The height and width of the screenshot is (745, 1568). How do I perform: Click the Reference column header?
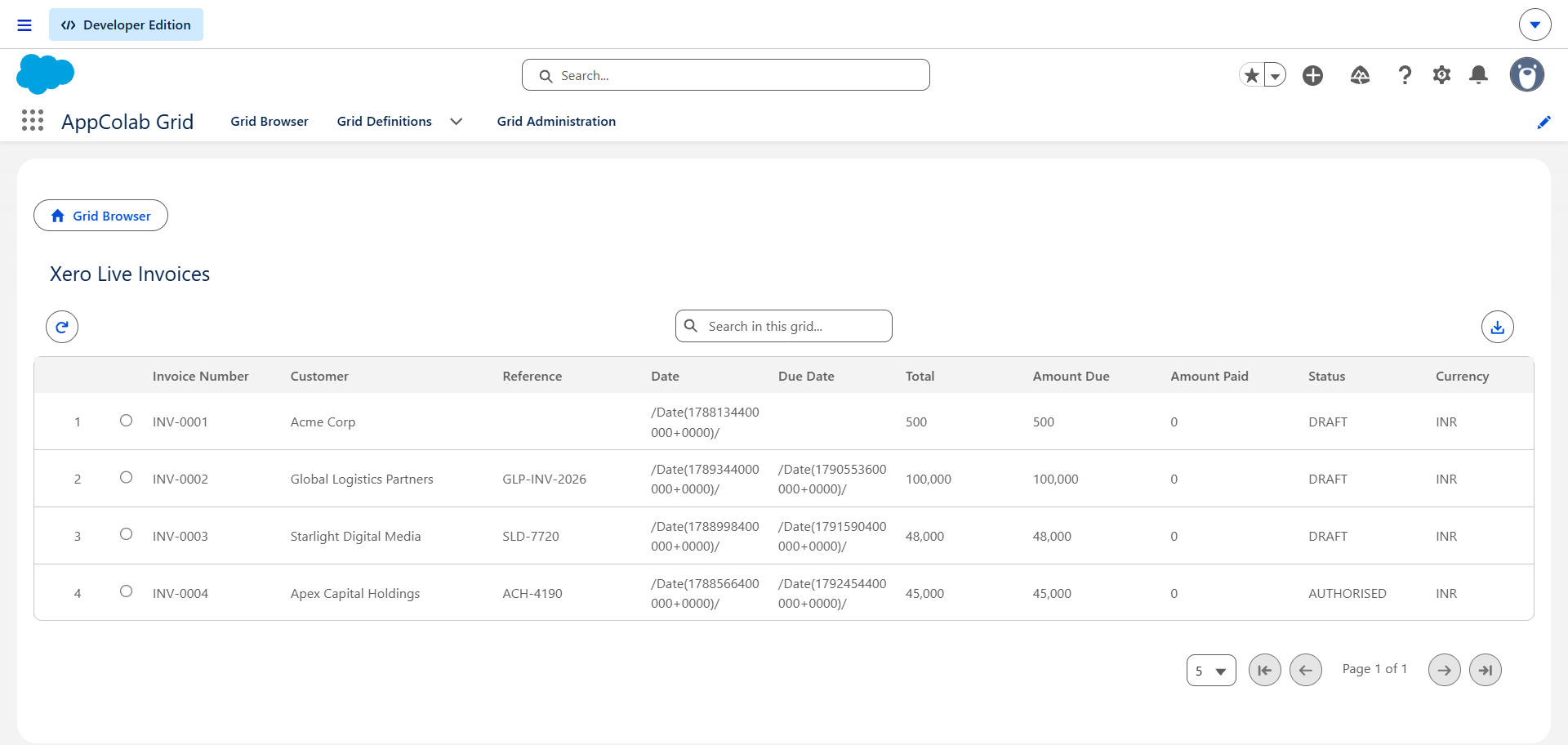[532, 376]
